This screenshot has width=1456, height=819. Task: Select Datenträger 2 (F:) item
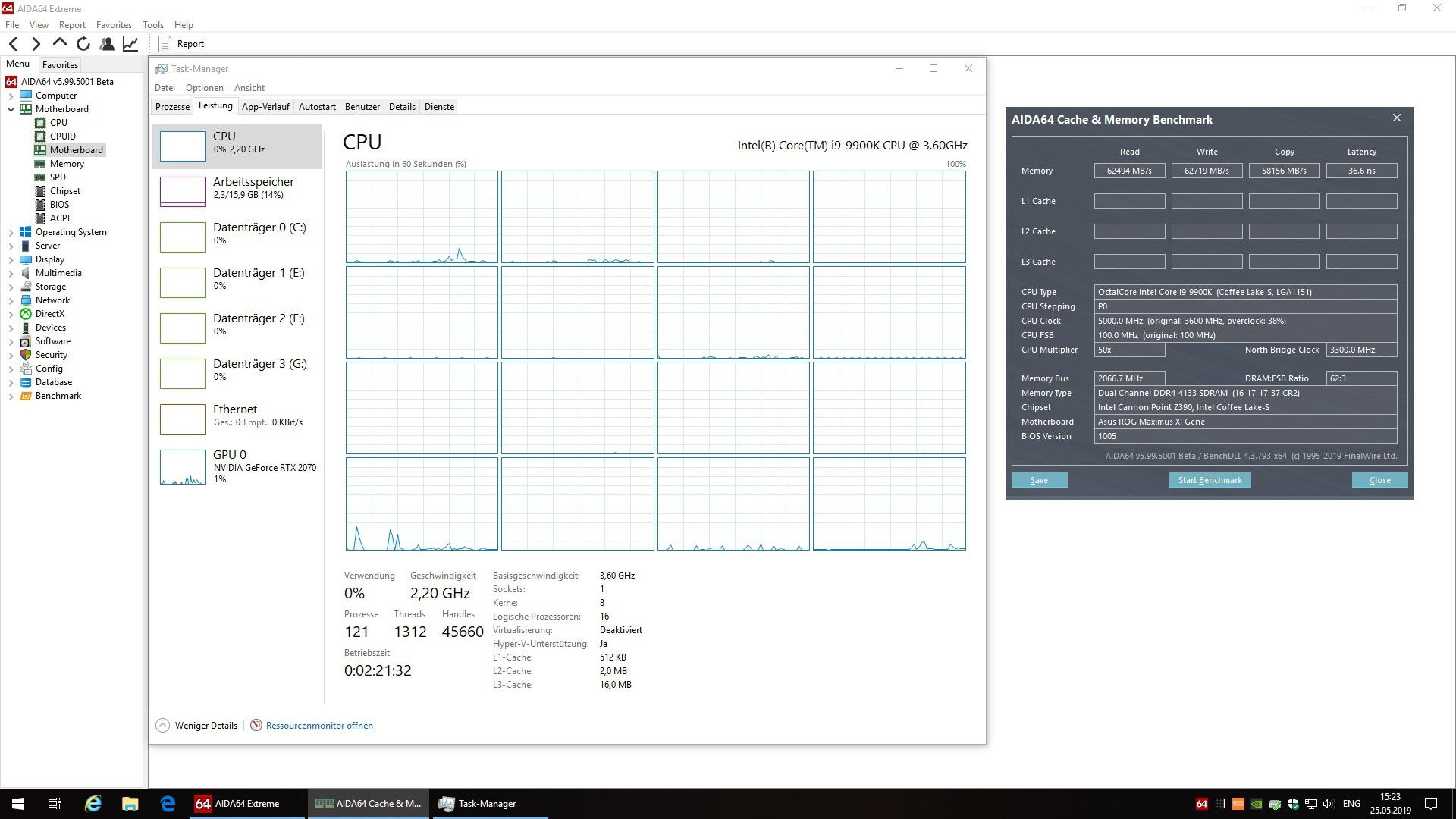tap(237, 328)
